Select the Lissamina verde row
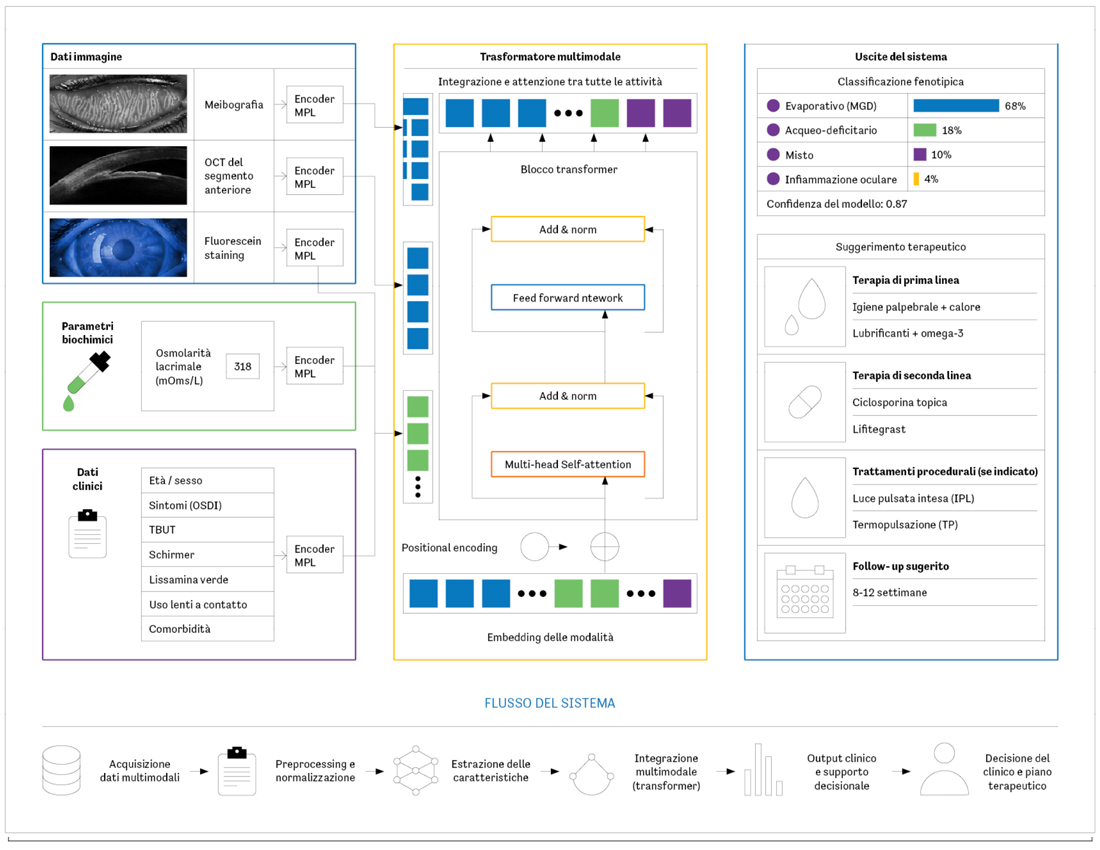This screenshot has width=1100, height=850. pos(208,579)
